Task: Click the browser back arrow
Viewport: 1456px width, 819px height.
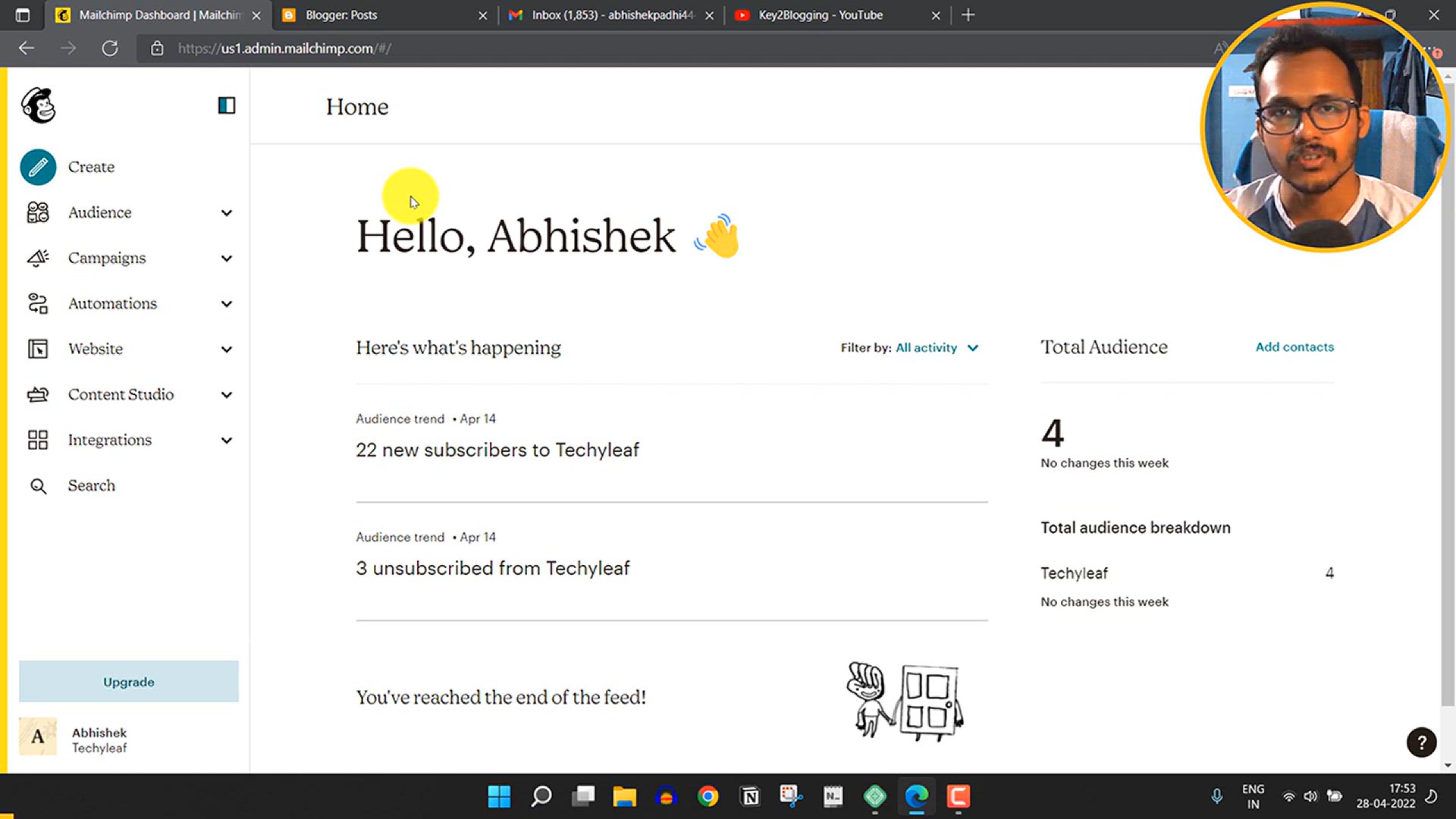Action: pyautogui.click(x=27, y=49)
